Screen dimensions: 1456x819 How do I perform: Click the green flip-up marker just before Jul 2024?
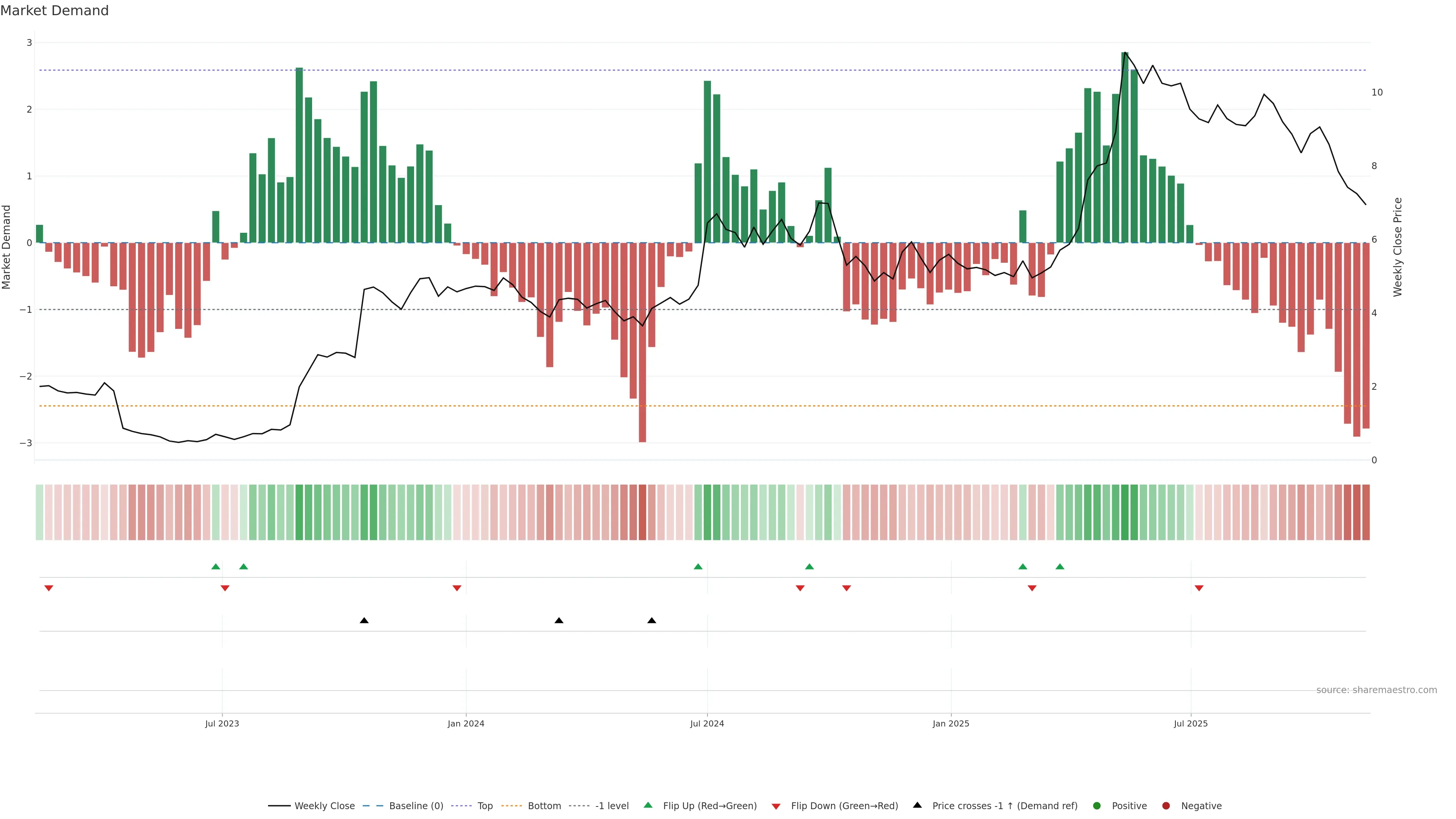coord(698,566)
